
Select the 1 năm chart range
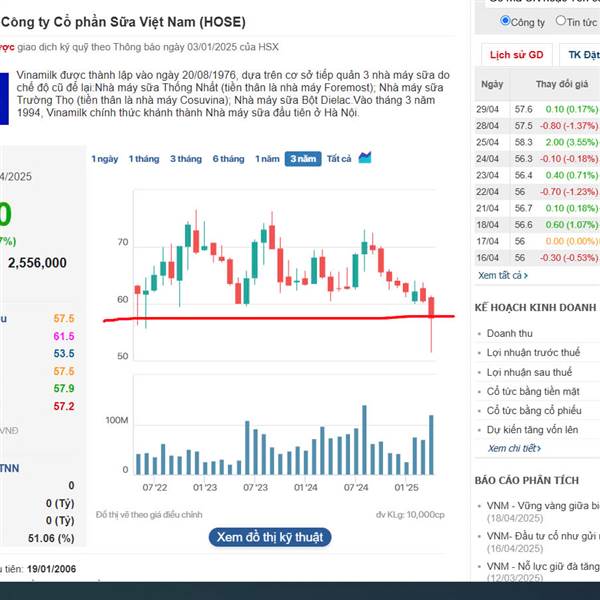click(x=267, y=159)
